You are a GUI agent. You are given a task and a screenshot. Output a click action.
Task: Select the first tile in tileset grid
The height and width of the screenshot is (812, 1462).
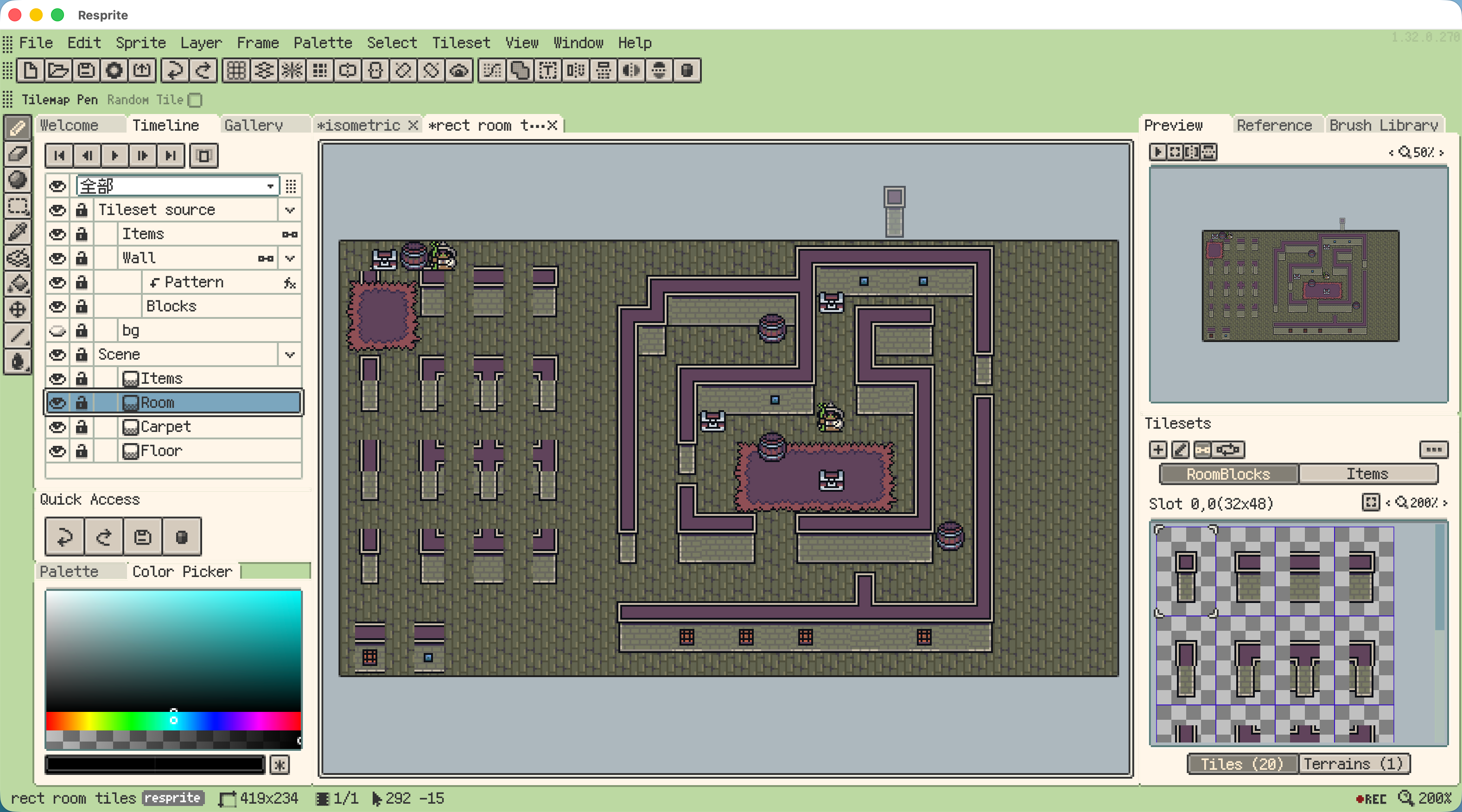[1186, 571]
